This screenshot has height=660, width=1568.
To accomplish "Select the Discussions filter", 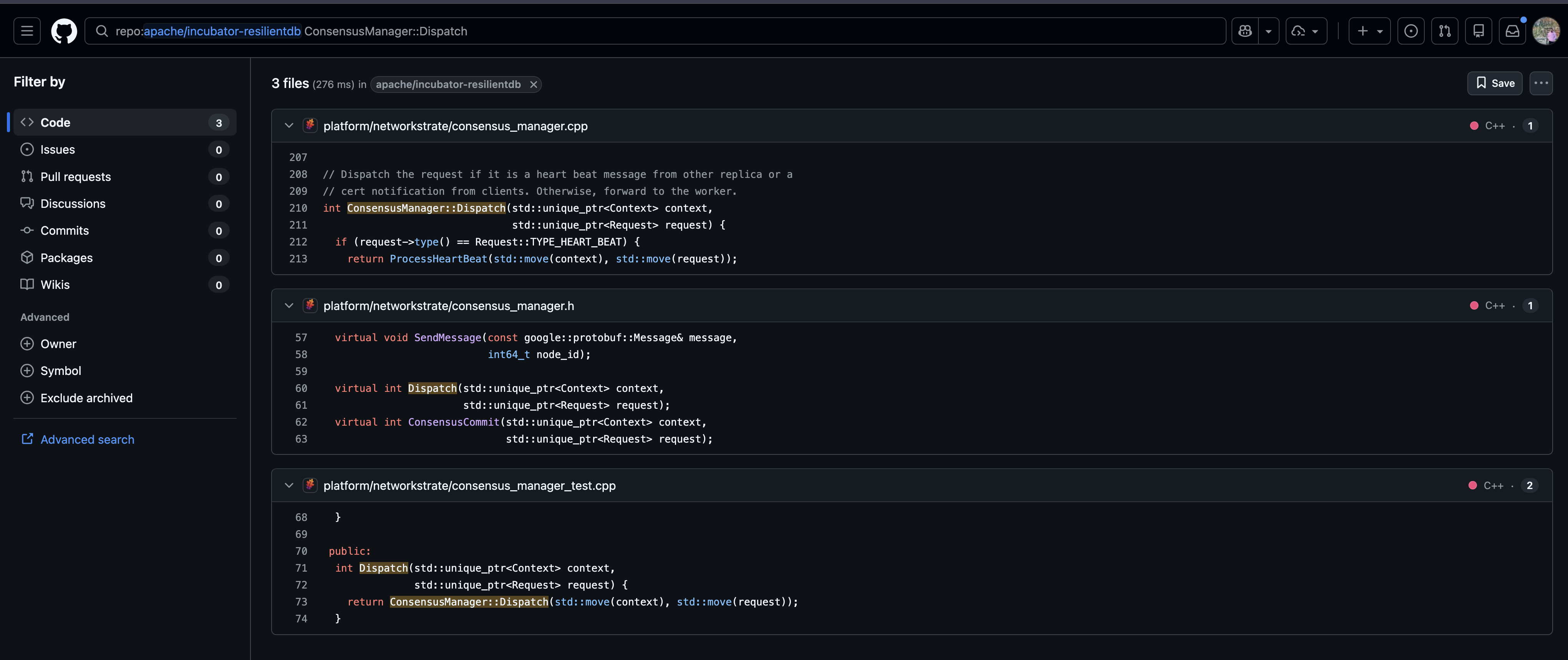I will point(125,203).
